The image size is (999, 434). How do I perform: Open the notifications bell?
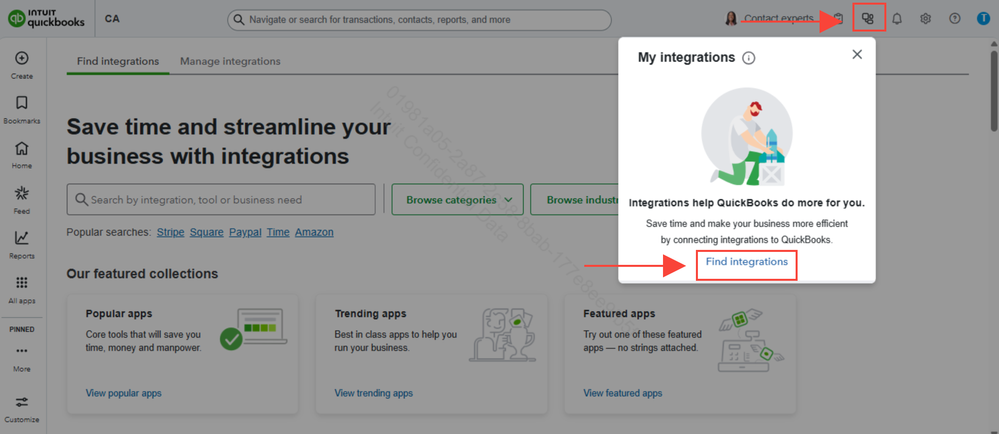(897, 18)
